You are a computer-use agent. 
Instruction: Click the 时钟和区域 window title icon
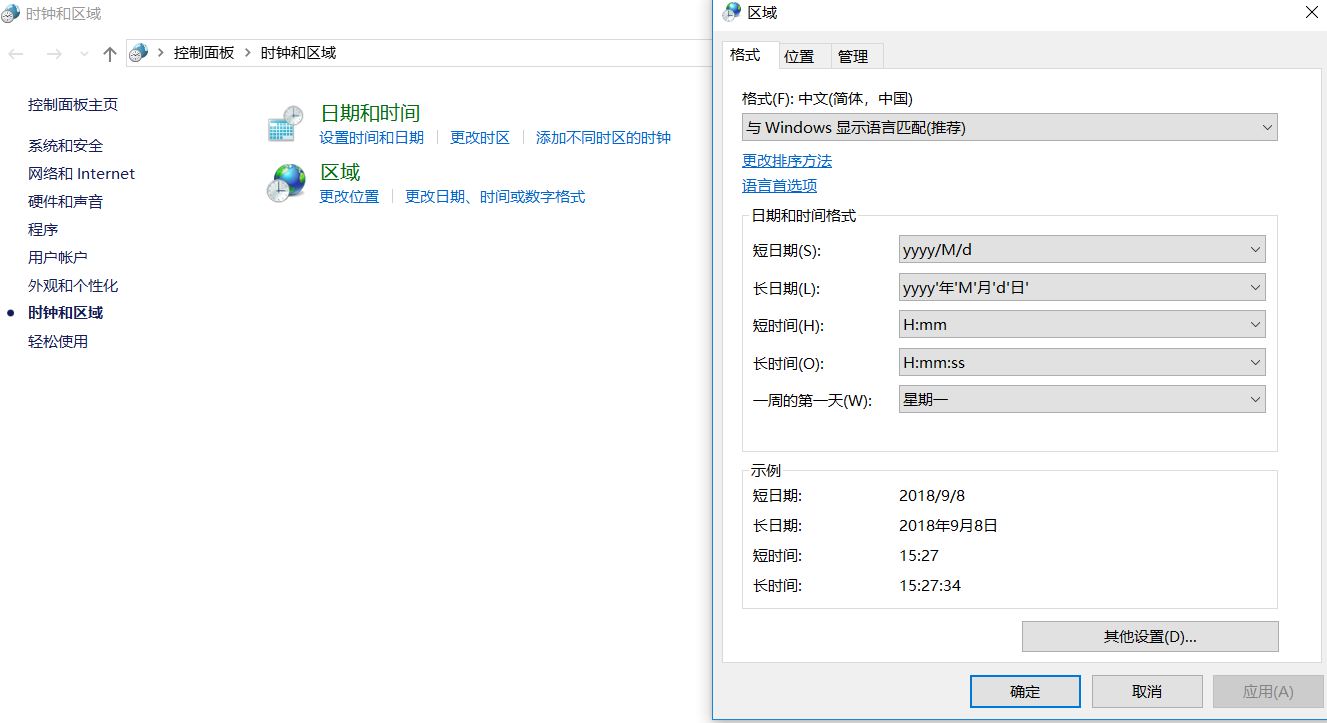(11, 14)
